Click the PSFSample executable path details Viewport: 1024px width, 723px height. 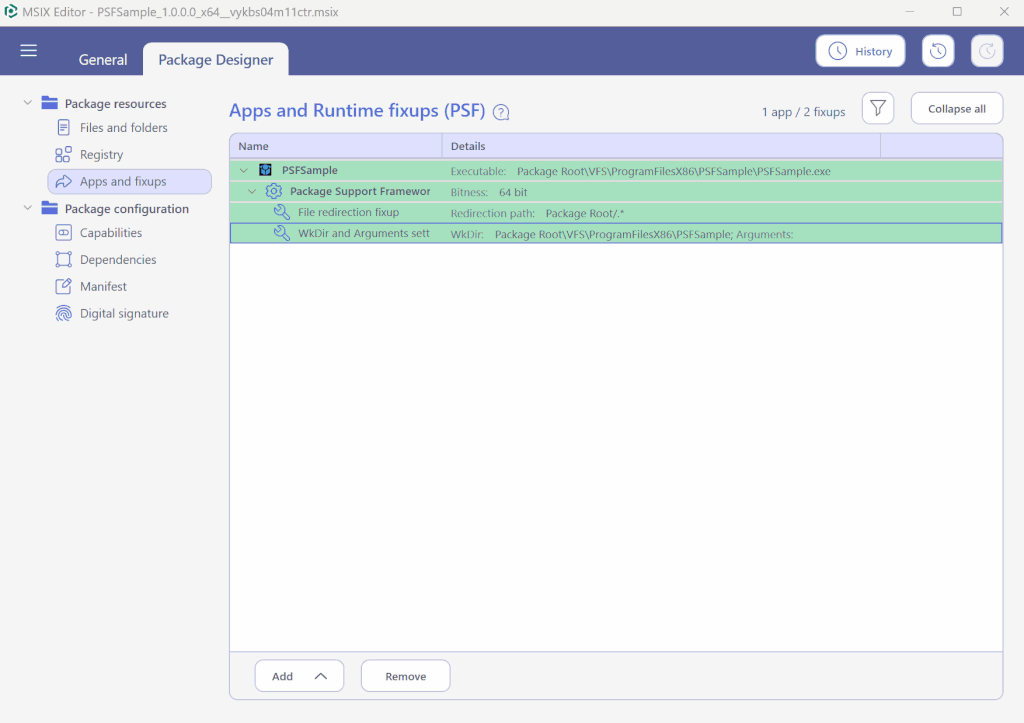click(x=640, y=171)
